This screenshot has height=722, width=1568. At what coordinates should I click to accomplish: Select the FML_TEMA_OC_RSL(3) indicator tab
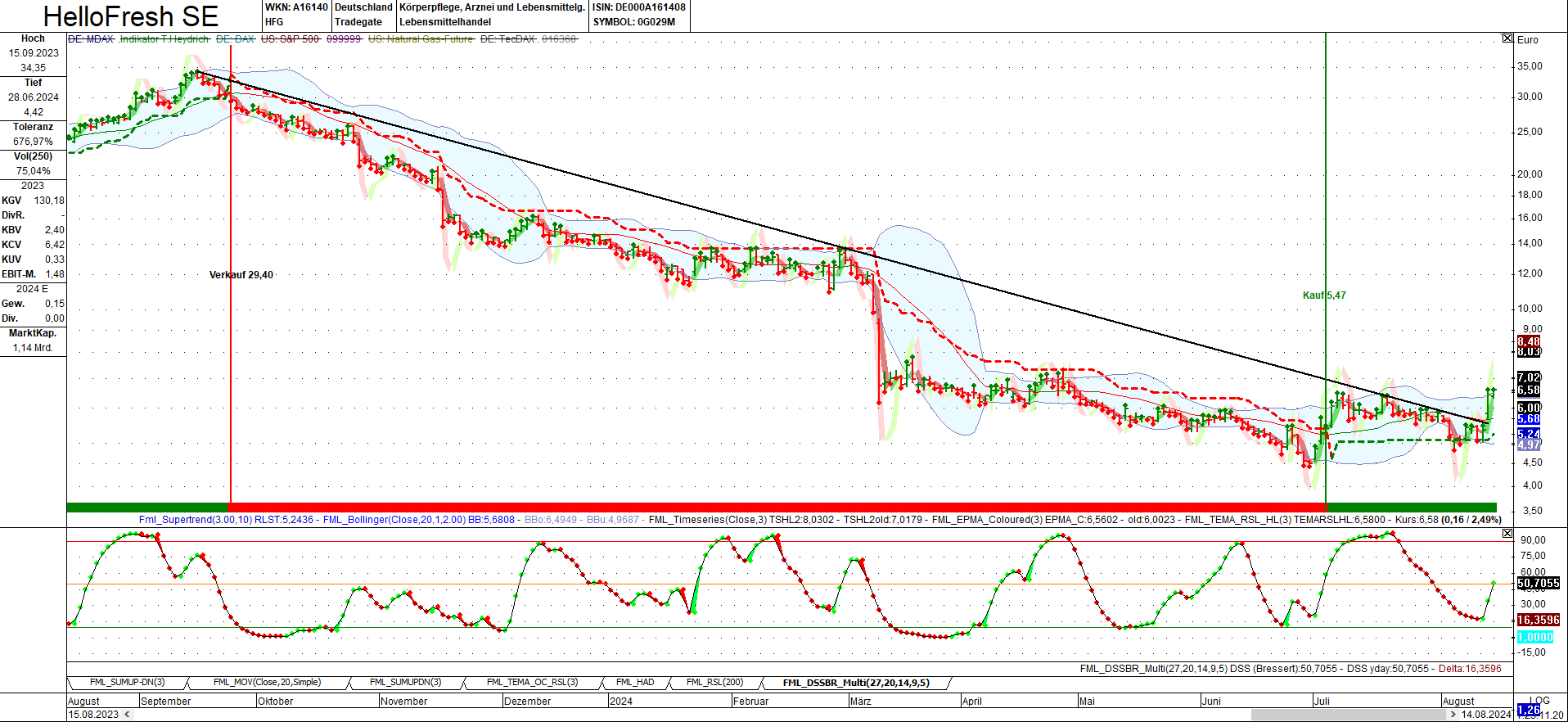[532, 683]
